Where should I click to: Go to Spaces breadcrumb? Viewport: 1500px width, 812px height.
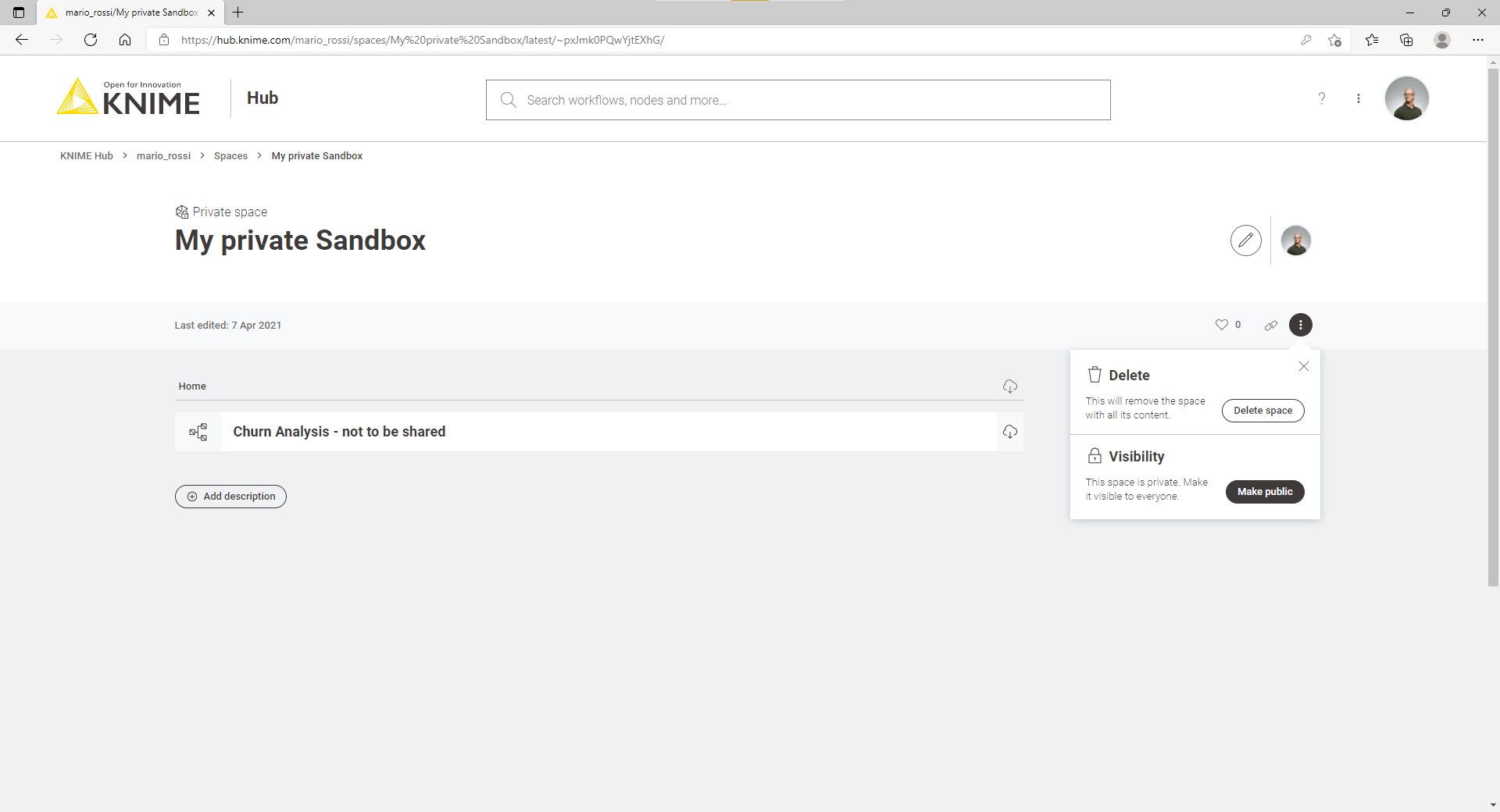click(x=230, y=156)
